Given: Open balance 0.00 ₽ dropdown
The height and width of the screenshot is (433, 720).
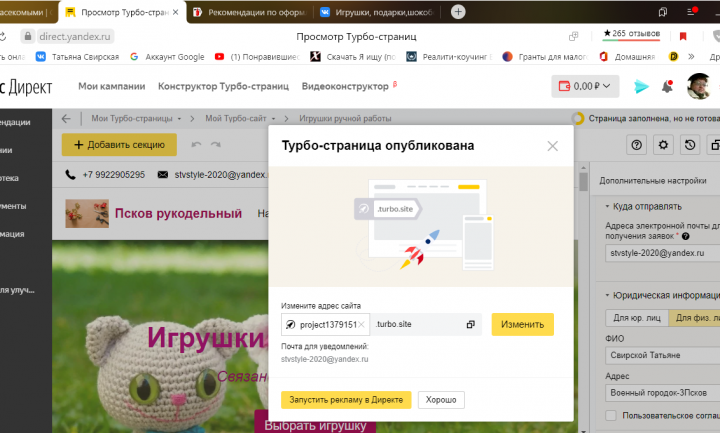Looking at the screenshot, I should 585,86.
